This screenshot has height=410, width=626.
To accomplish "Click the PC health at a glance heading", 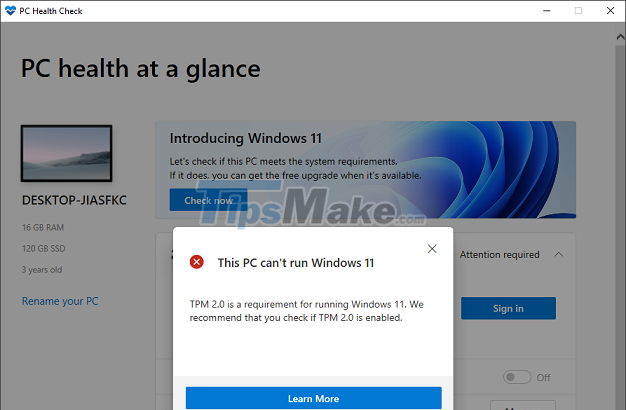I will click(x=141, y=69).
